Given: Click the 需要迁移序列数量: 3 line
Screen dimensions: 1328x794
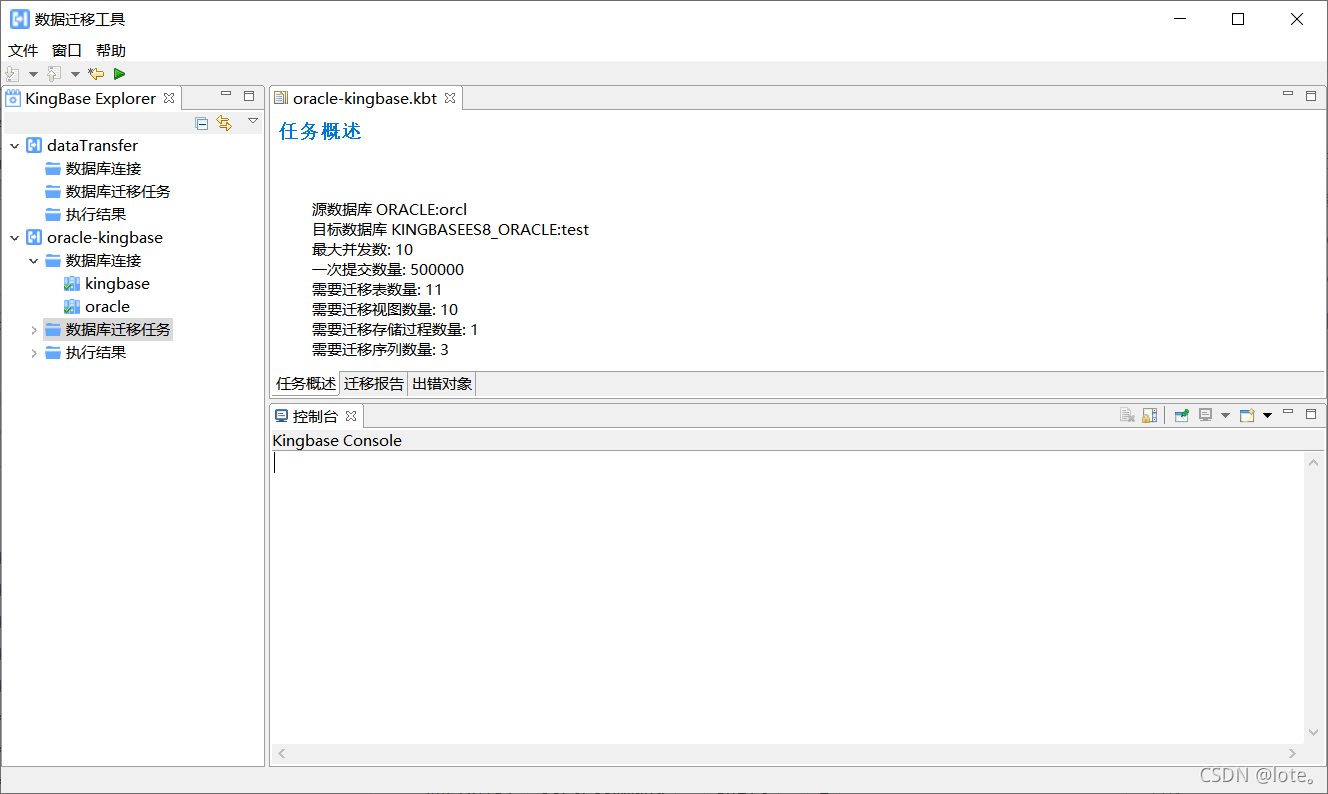Looking at the screenshot, I should click(380, 350).
